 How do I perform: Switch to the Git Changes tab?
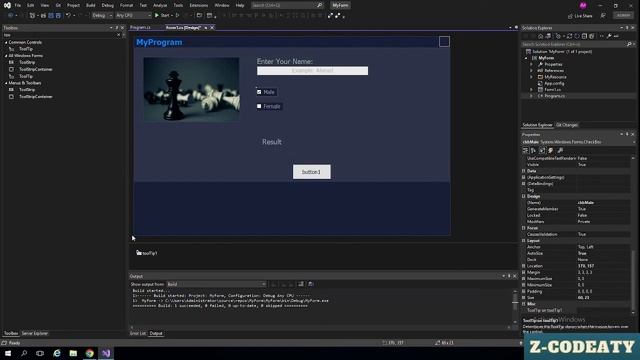pos(567,125)
